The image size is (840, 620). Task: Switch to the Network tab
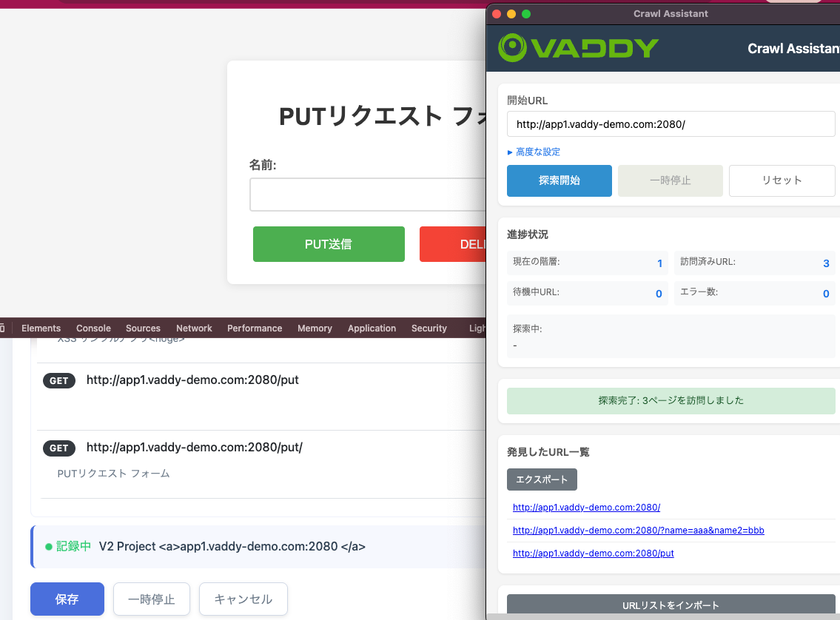pos(193,328)
